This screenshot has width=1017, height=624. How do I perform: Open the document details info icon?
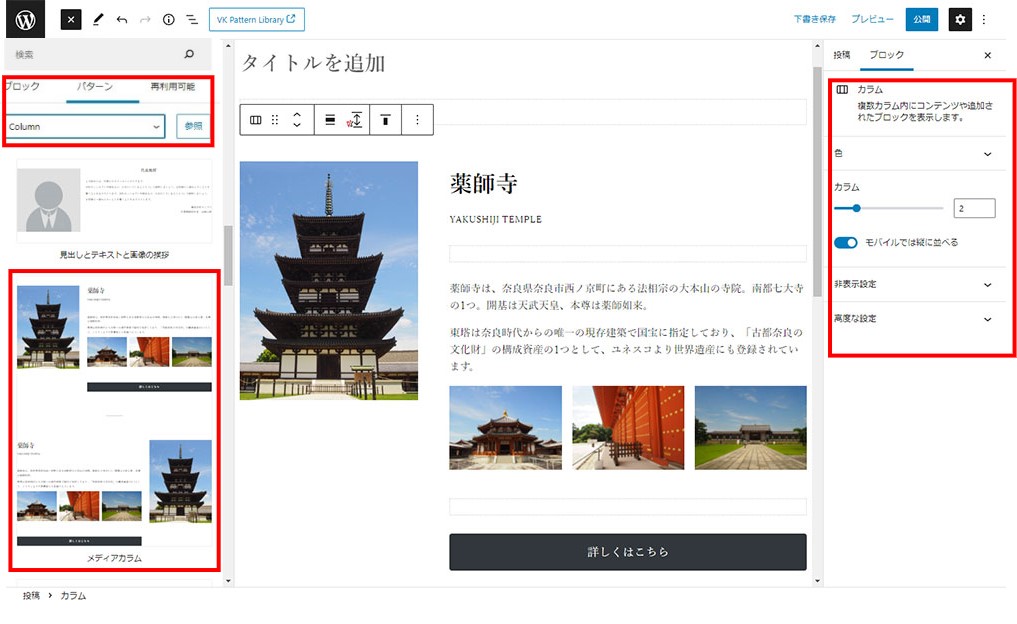pos(168,20)
